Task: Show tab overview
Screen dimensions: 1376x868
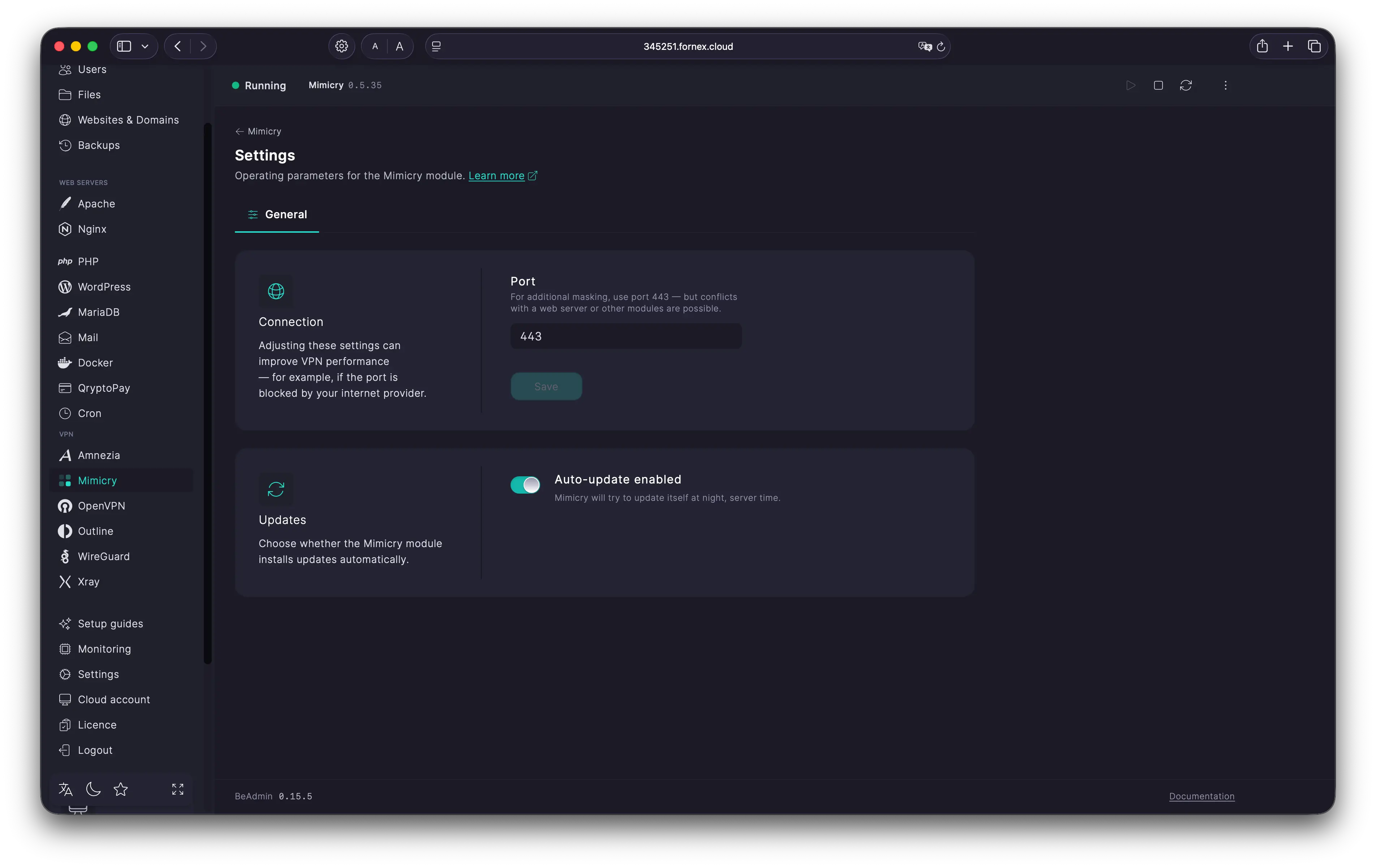Action: (1314, 46)
